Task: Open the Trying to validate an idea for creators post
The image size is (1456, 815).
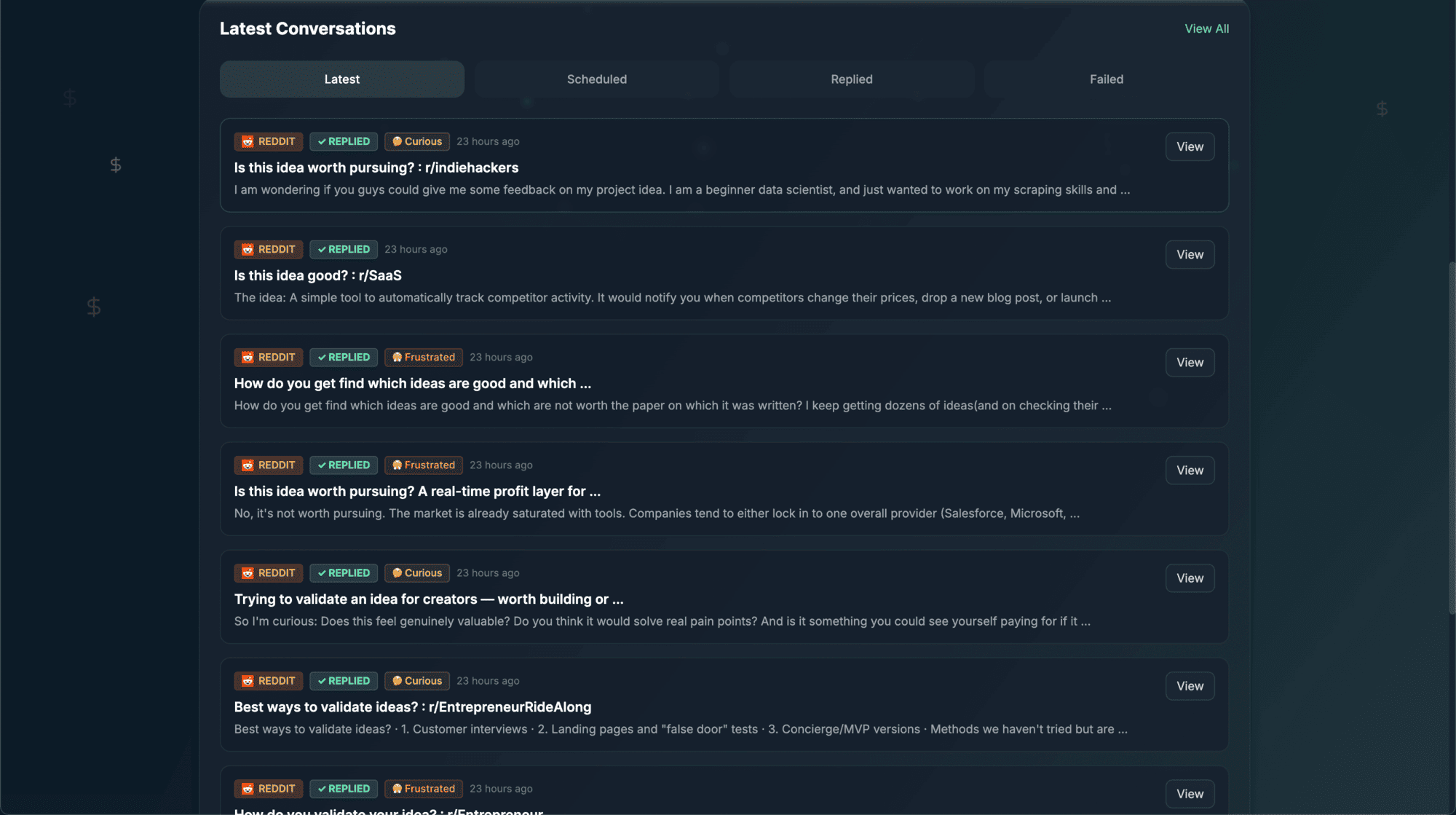Action: (428, 599)
